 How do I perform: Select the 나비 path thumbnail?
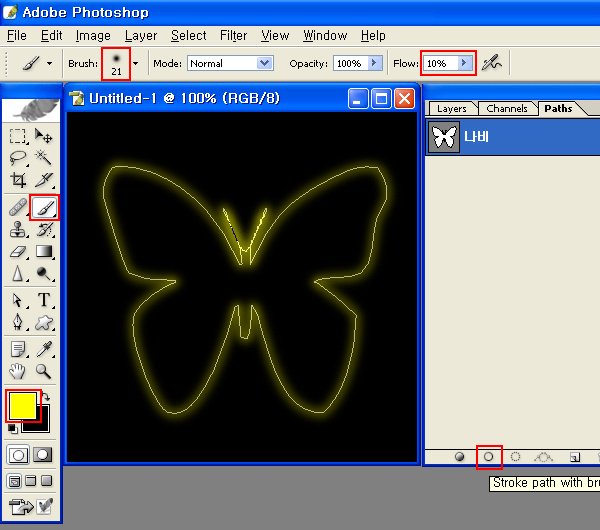pos(444,137)
